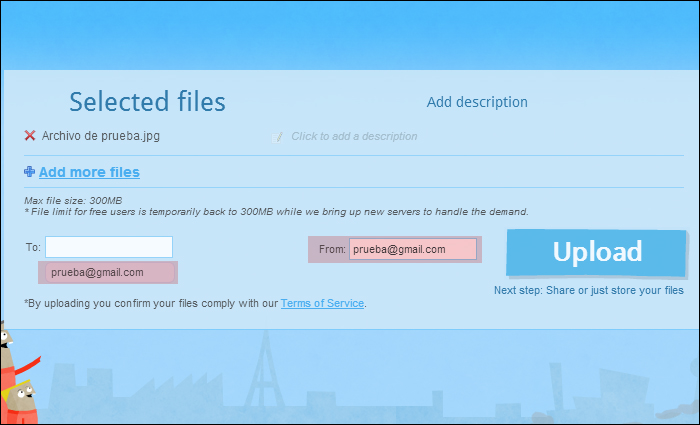Select the Archivo de prueba.jpg filename
This screenshot has height=425, width=700.
pyautogui.click(x=100, y=136)
